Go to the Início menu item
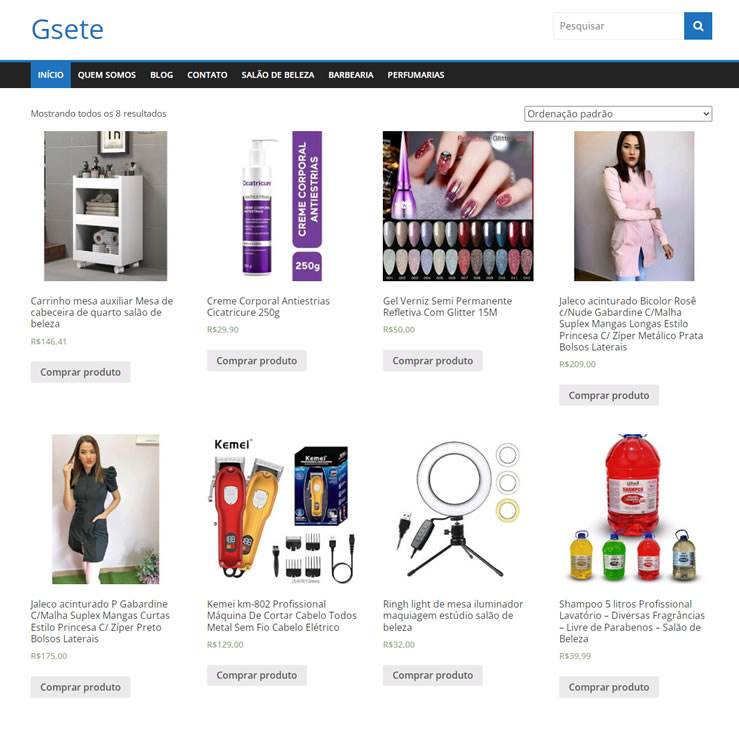The width and height of the screenshot is (739, 739). click(50, 75)
